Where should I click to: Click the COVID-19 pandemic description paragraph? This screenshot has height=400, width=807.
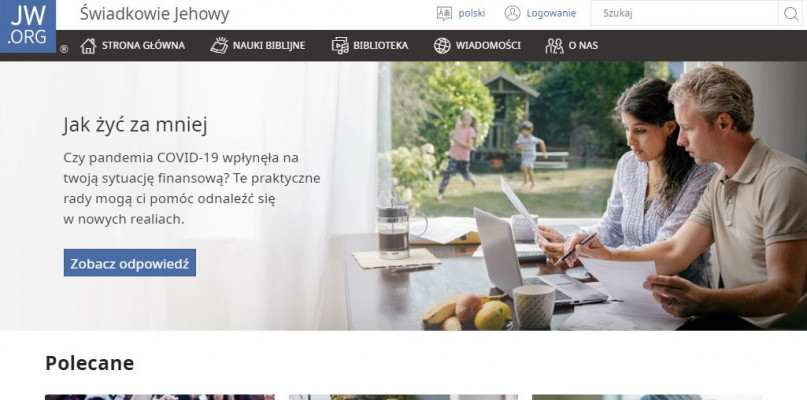click(191, 188)
